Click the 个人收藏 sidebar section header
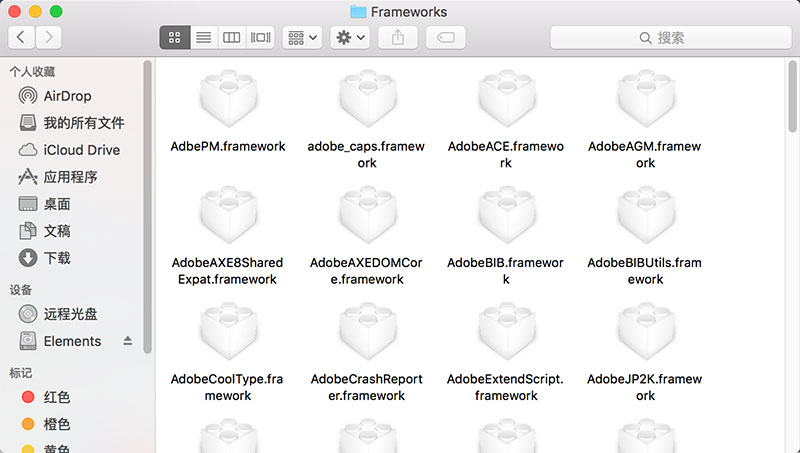Viewport: 800px width, 453px height. 32,71
